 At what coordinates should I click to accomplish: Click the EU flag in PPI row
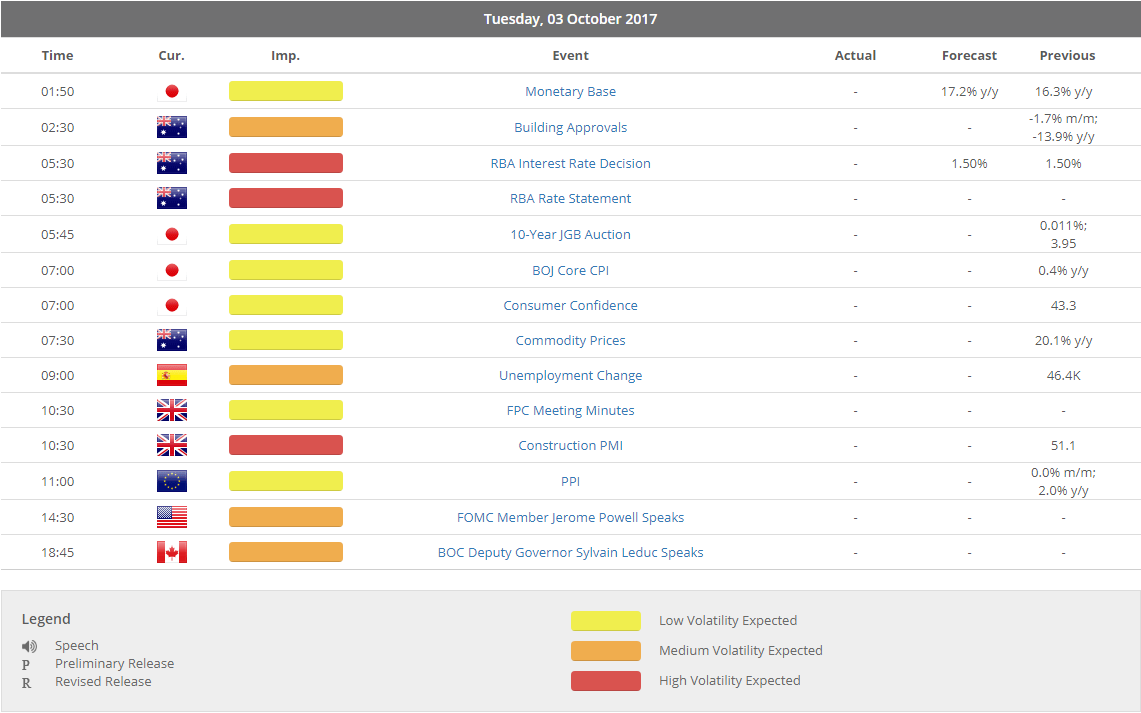point(171,482)
